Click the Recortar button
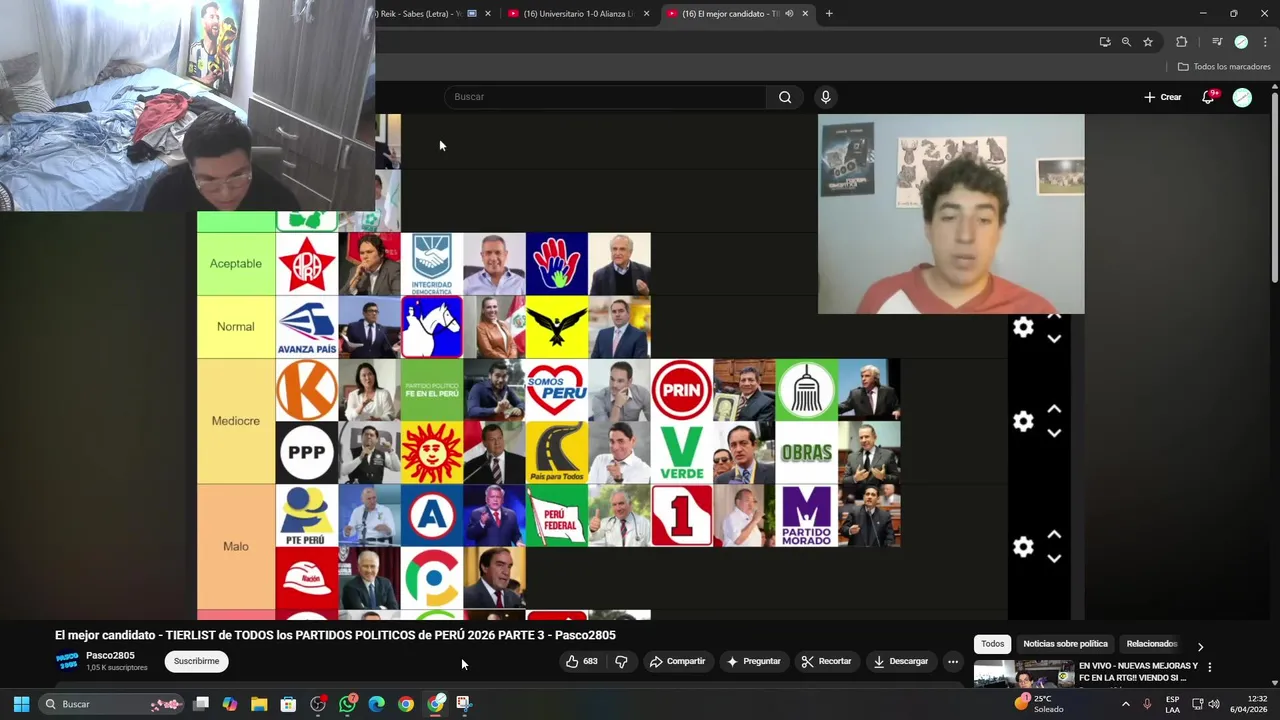The height and width of the screenshot is (720, 1280). coord(826,661)
